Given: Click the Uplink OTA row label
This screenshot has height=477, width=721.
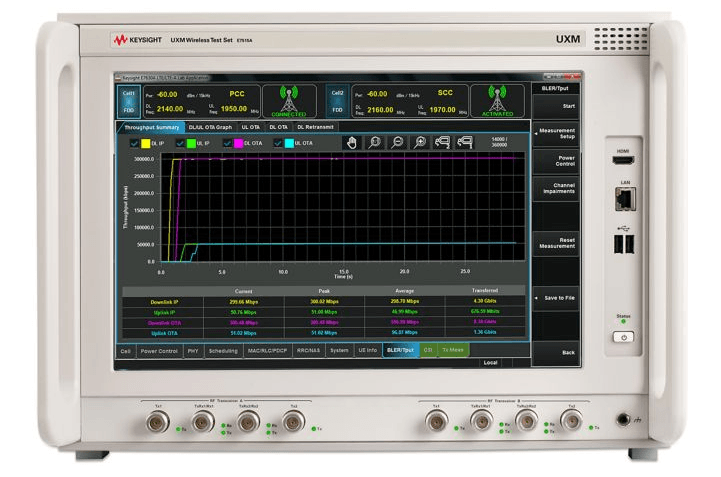Looking at the screenshot, I should pos(164,333).
